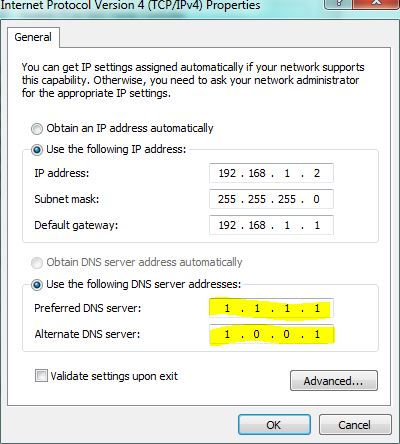
Task: Click the Subnet mask last octet 0
Action: 316,199
